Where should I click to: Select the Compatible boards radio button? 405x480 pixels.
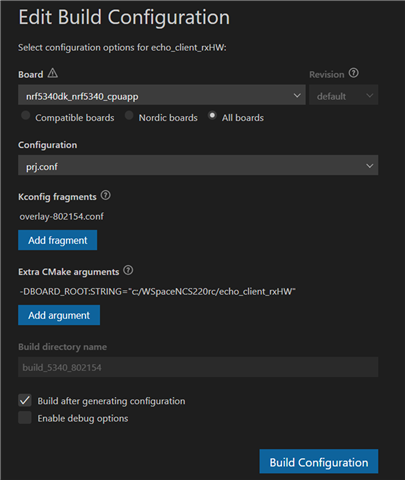pyautogui.click(x=26, y=116)
